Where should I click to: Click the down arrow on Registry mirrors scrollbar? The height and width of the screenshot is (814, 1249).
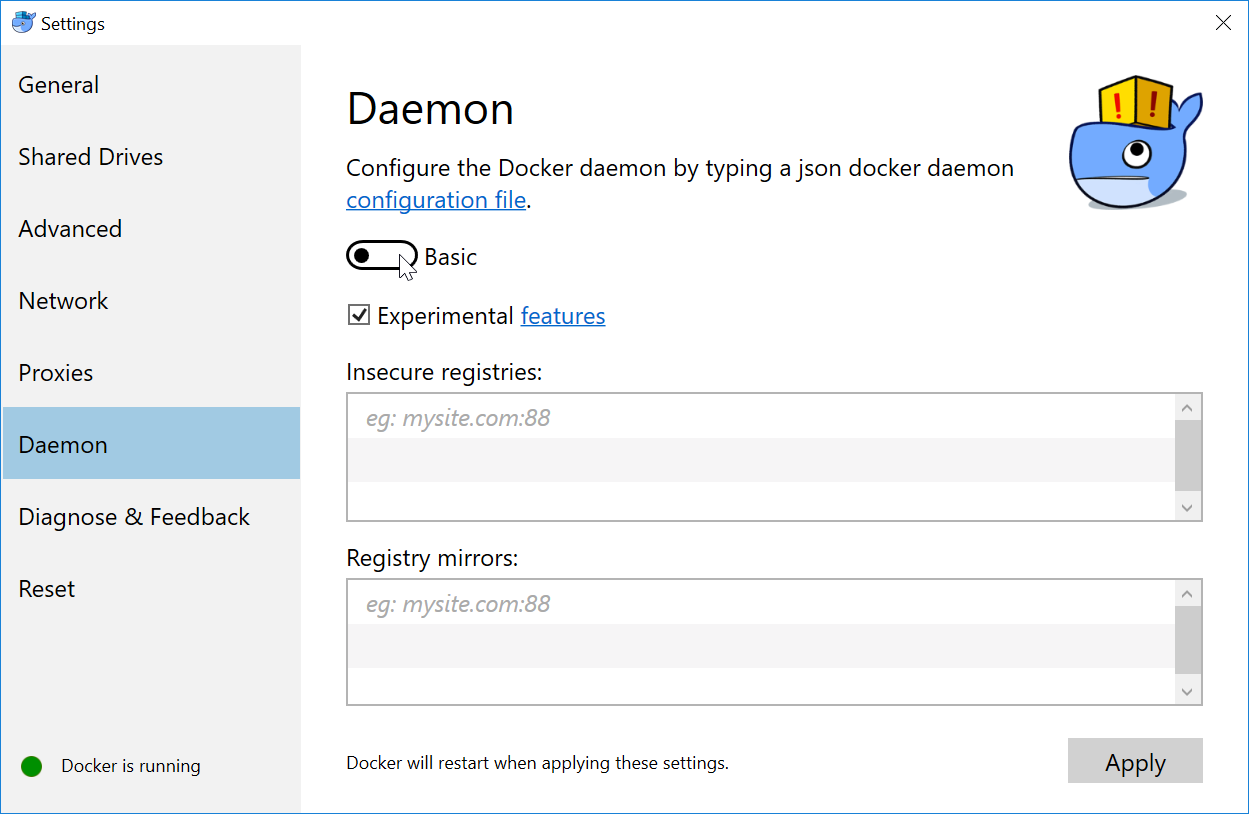(1187, 690)
